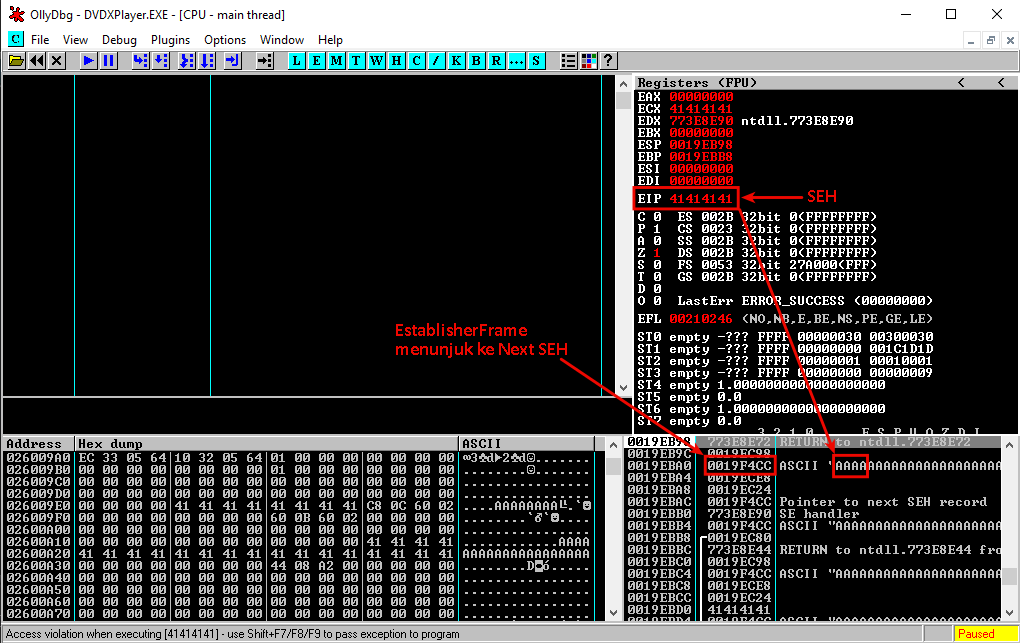Click the Hex dump column header
Image resolution: width=1020 pixels, height=643 pixels.
tap(267, 444)
